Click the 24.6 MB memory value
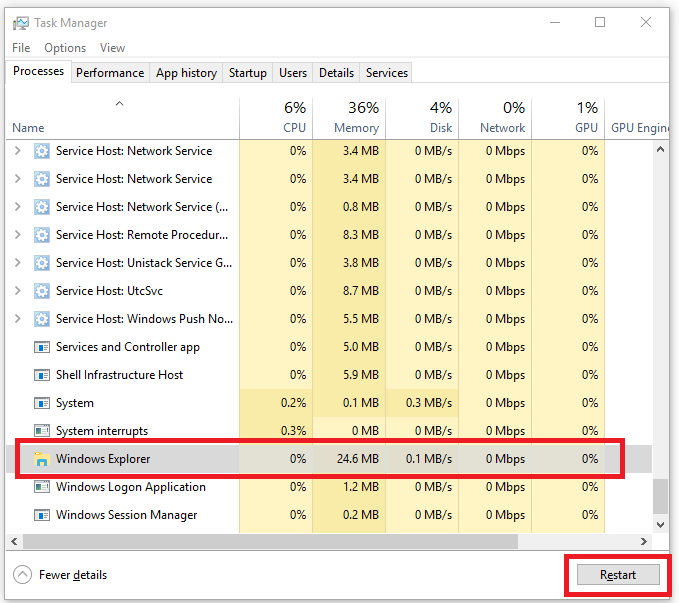This screenshot has height=603, width=679. (358, 459)
